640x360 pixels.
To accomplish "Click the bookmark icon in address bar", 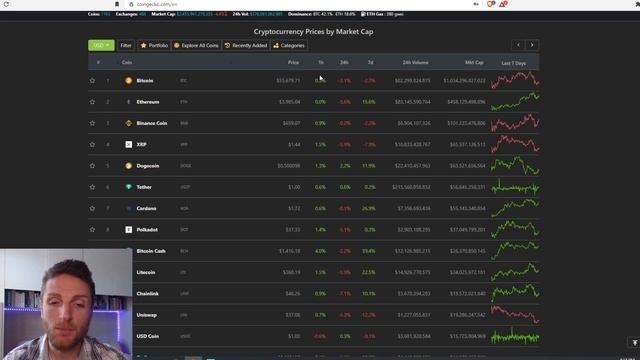I will coord(117,4).
